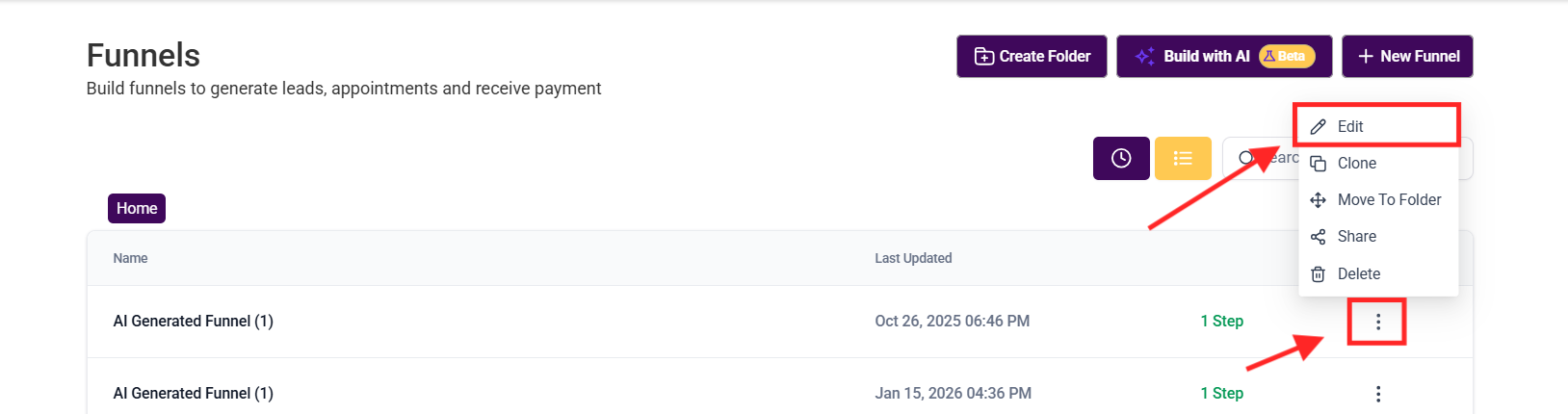Viewport: 1568px width, 414px height.
Task: Click the Last Updated column header
Action: pyautogui.click(x=913, y=258)
